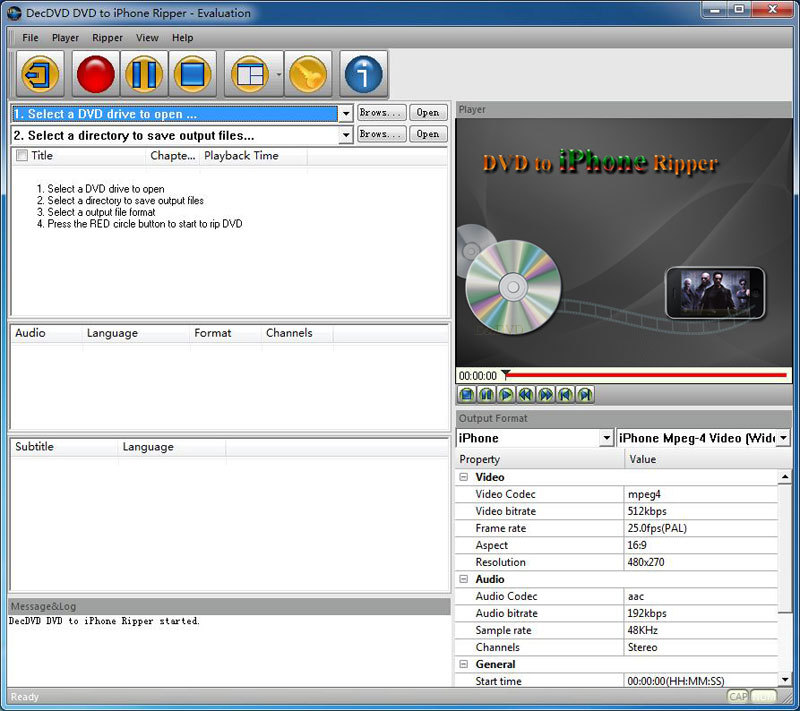Open the Player menu
The height and width of the screenshot is (711, 800).
point(65,38)
